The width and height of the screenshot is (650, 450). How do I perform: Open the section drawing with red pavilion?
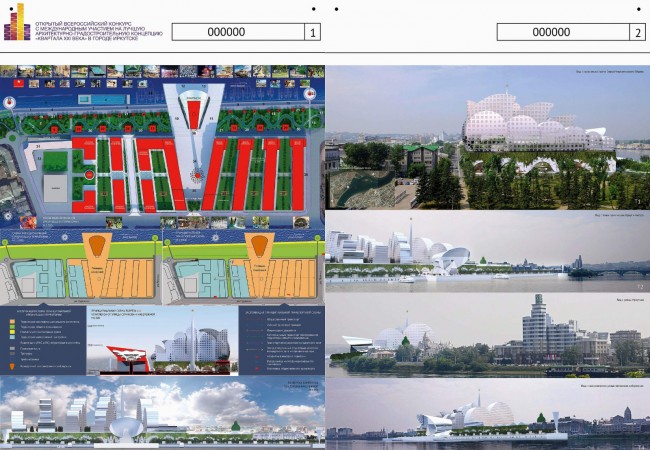point(162,341)
